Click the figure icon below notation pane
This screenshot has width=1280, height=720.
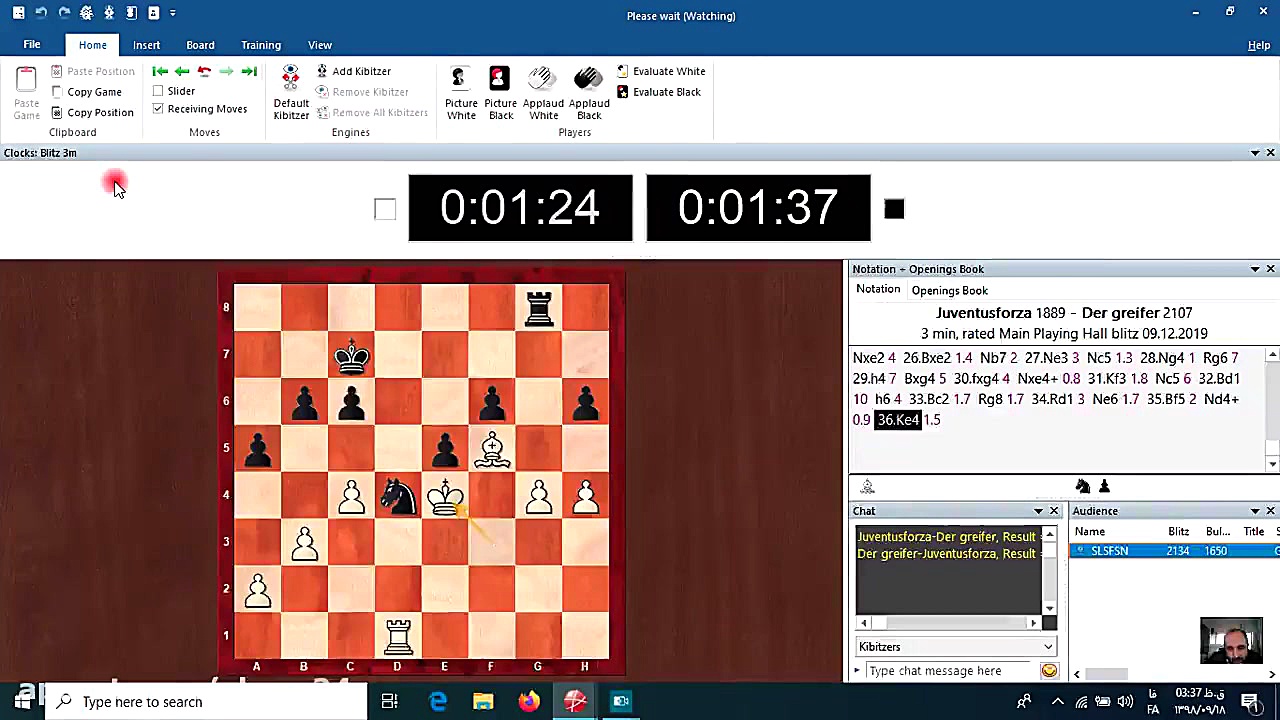(x=867, y=486)
